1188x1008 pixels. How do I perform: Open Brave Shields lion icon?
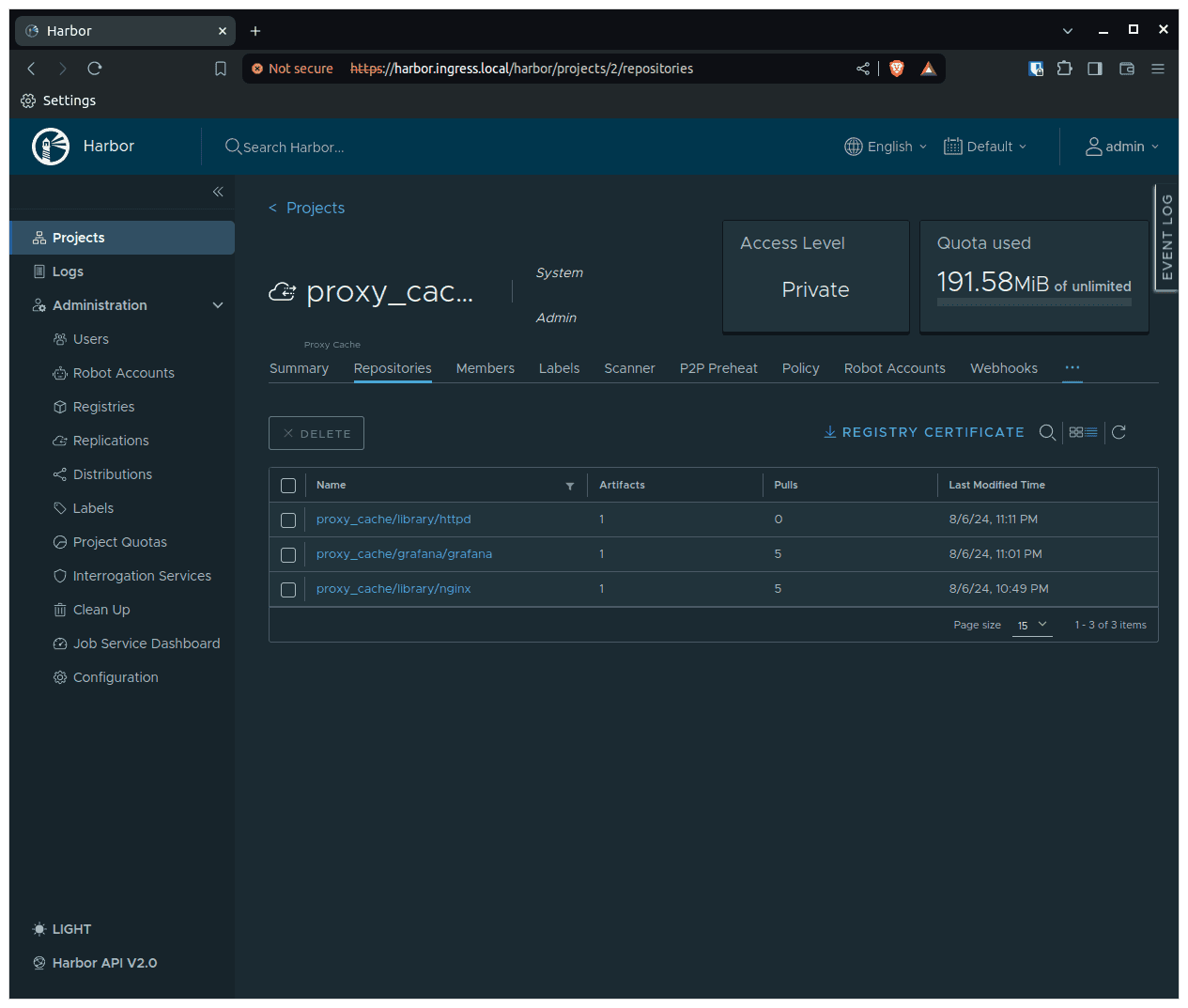click(x=897, y=69)
